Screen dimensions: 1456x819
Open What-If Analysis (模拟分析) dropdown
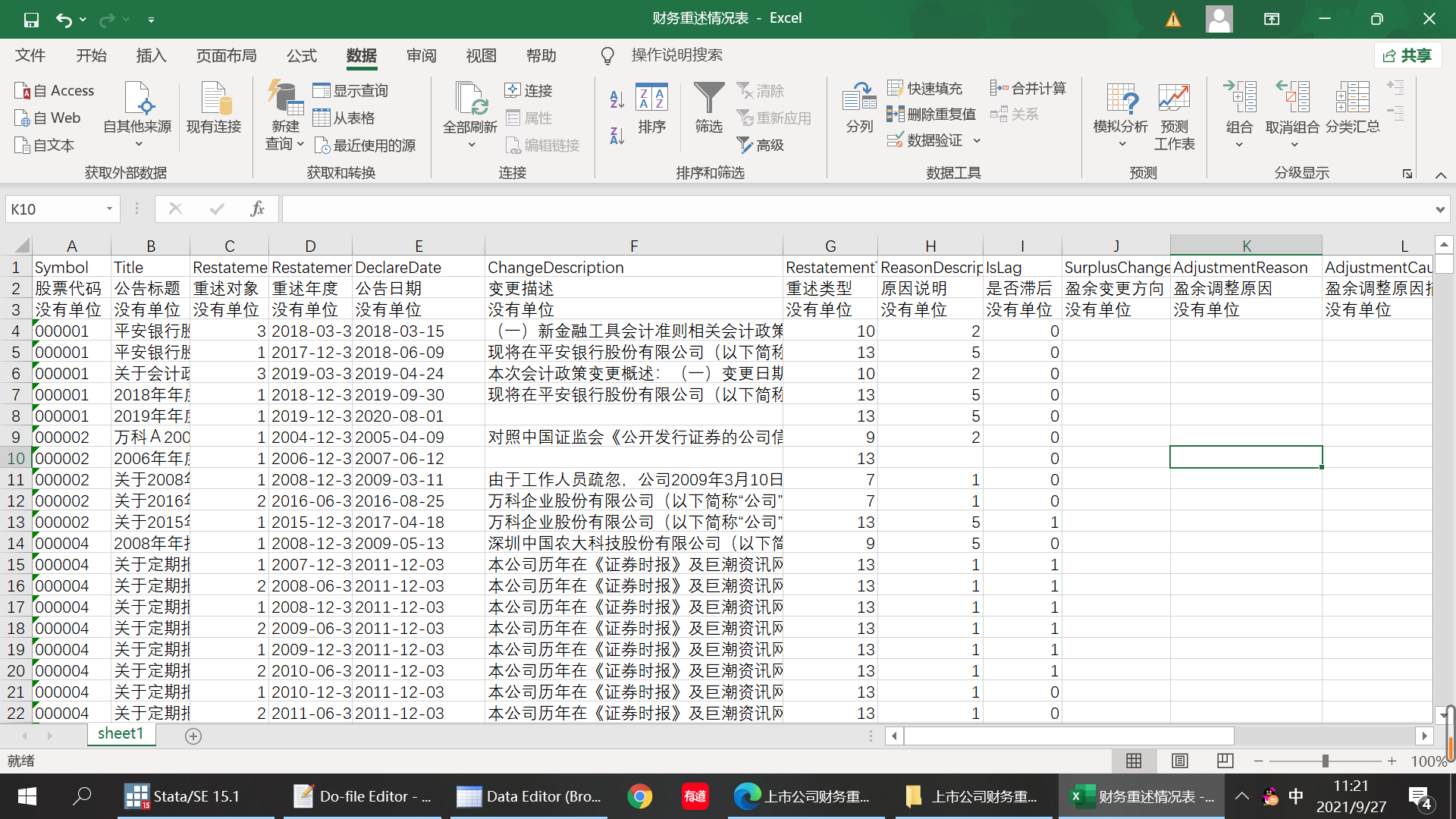pos(1121,115)
